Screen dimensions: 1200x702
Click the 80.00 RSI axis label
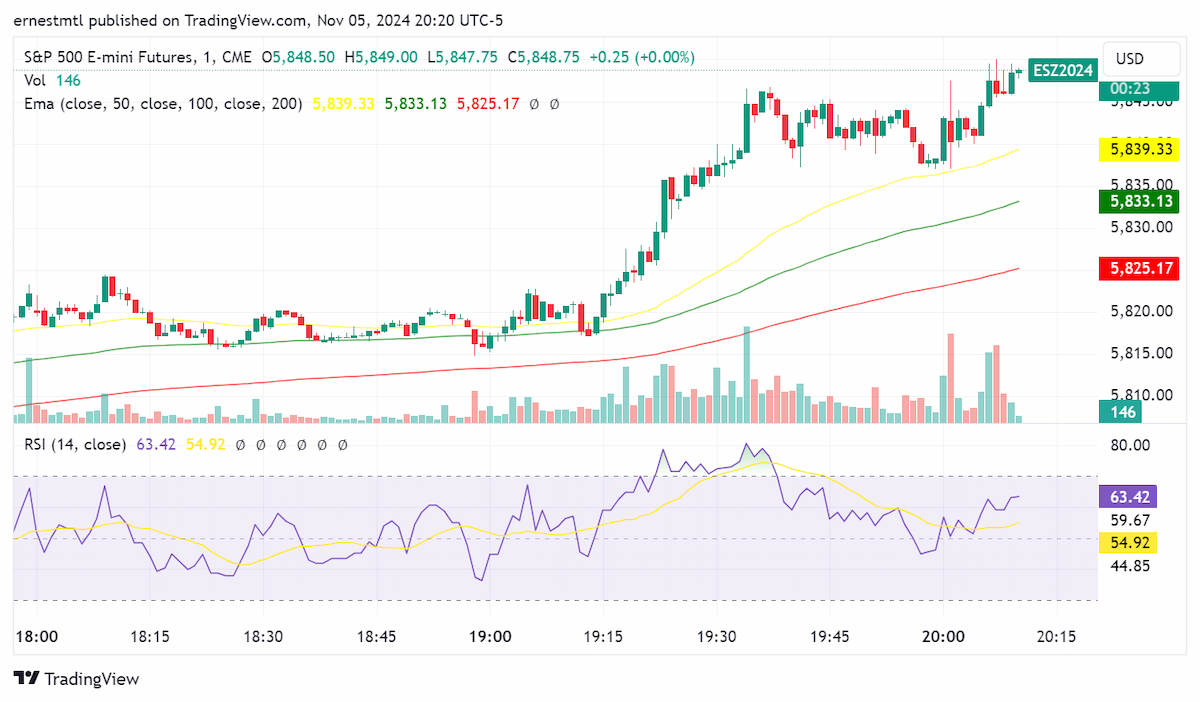1130,445
